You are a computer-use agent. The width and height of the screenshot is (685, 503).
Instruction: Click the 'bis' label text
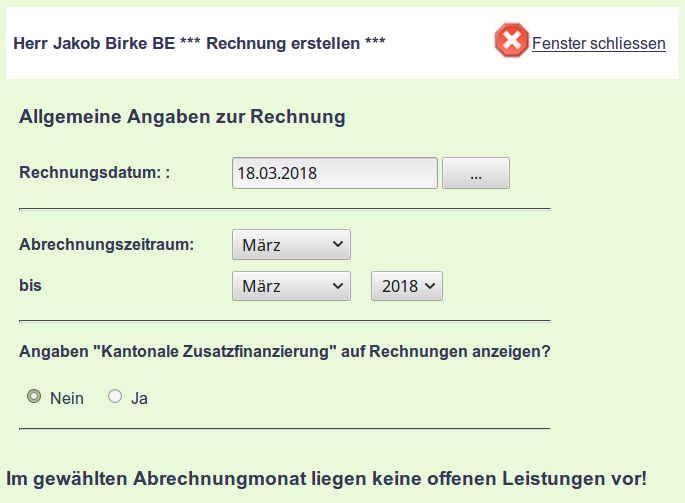coord(30,285)
